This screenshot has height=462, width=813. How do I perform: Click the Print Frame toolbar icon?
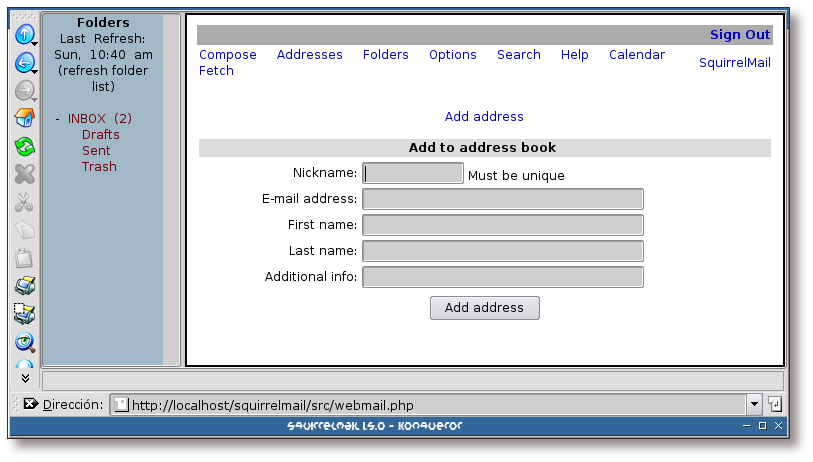pos(24,314)
